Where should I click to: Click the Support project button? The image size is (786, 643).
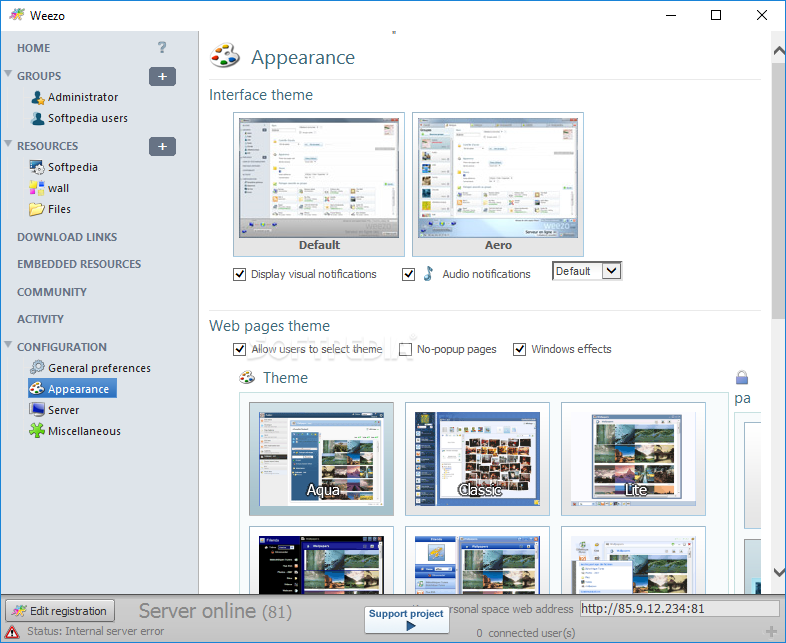[407, 619]
